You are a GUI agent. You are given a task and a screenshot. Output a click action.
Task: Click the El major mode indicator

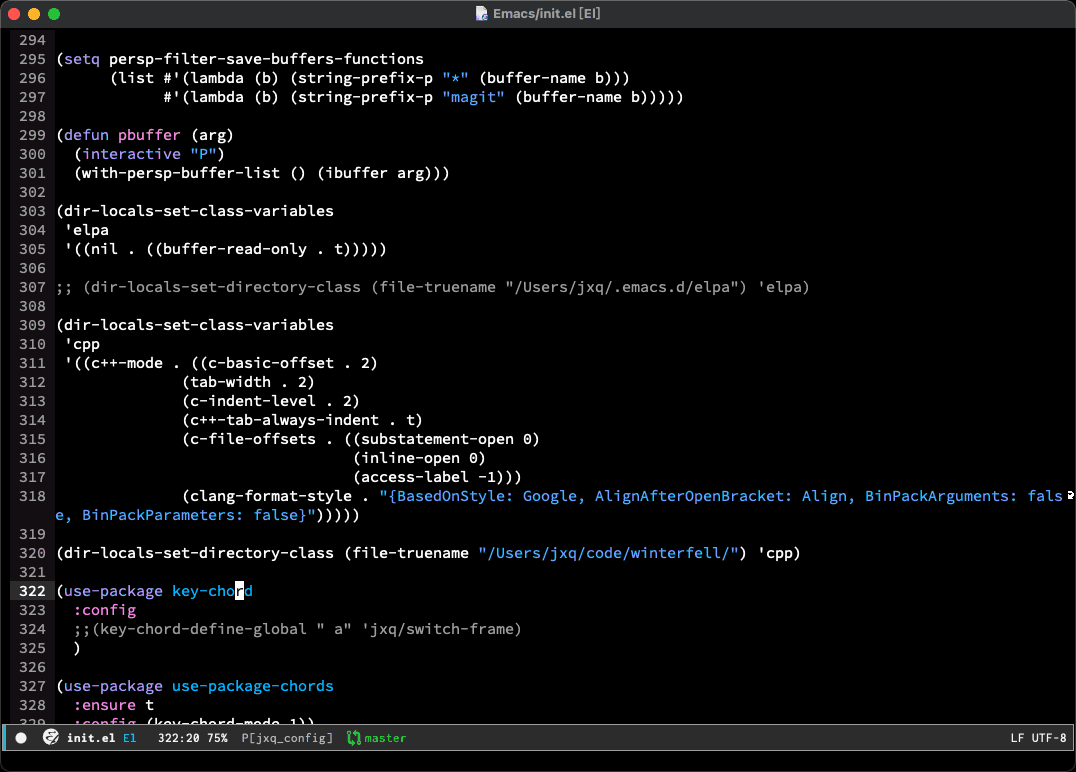click(130, 738)
